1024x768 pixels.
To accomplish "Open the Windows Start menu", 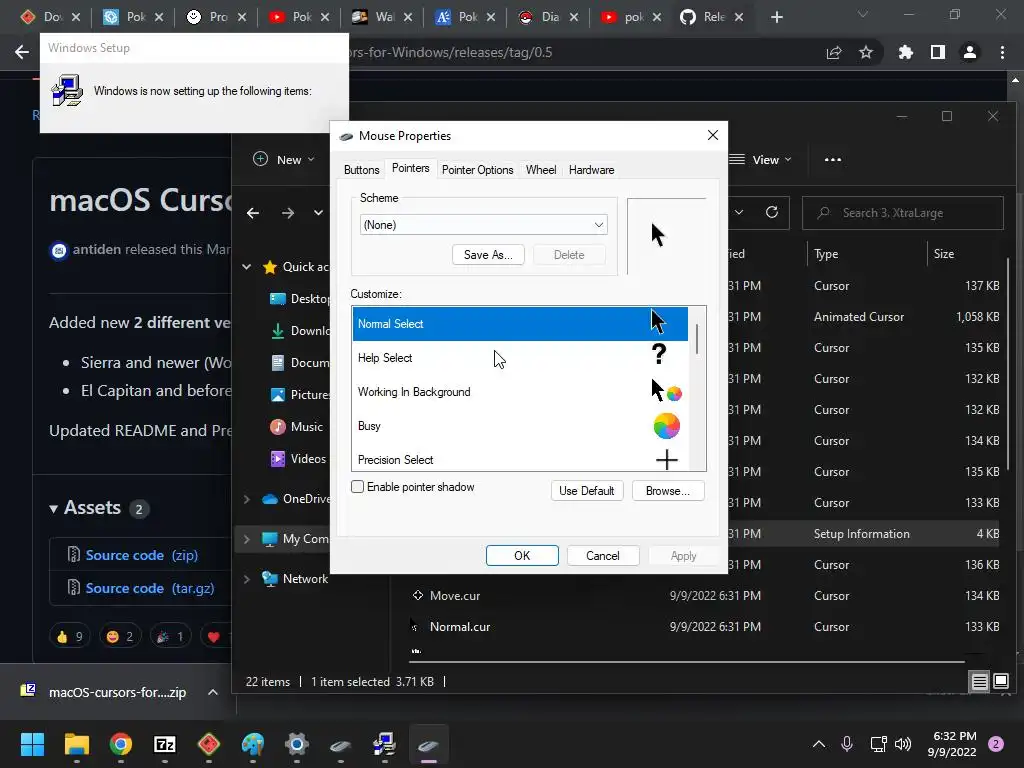I will pyautogui.click(x=32, y=744).
